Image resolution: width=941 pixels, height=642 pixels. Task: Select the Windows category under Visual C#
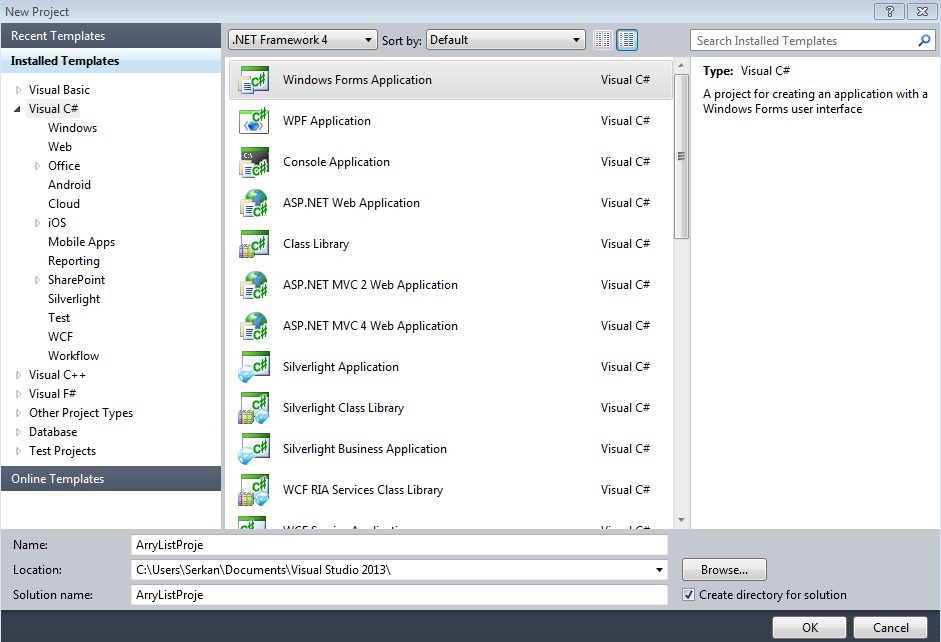point(73,128)
